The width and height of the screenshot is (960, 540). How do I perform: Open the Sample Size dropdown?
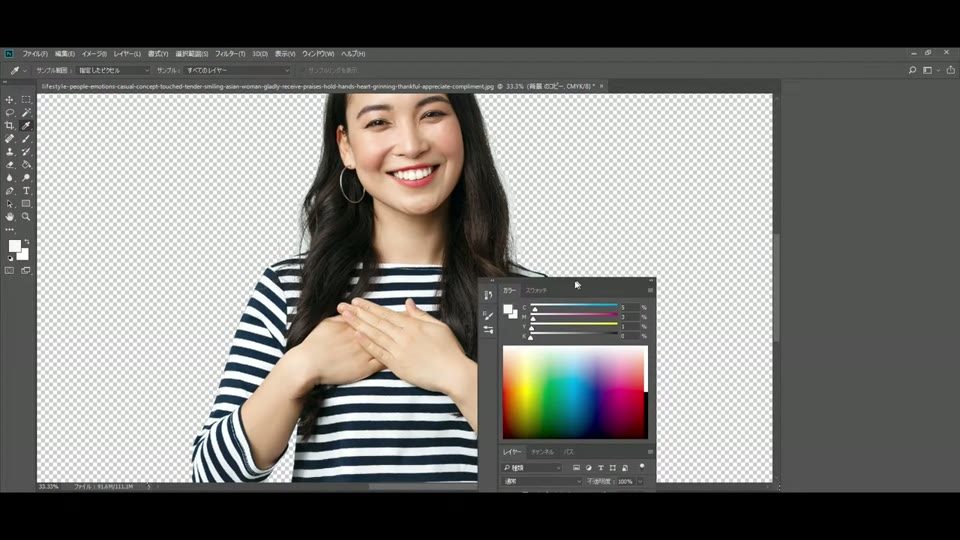[x=113, y=70]
